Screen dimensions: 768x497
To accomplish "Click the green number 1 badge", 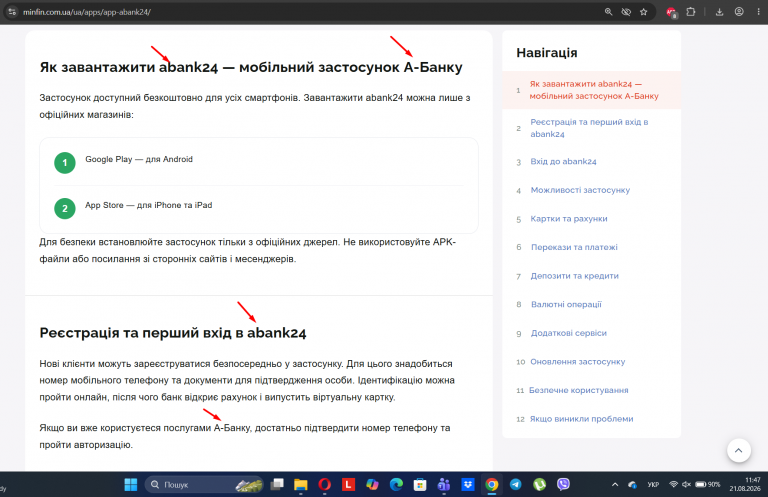I will pyautogui.click(x=65, y=163).
